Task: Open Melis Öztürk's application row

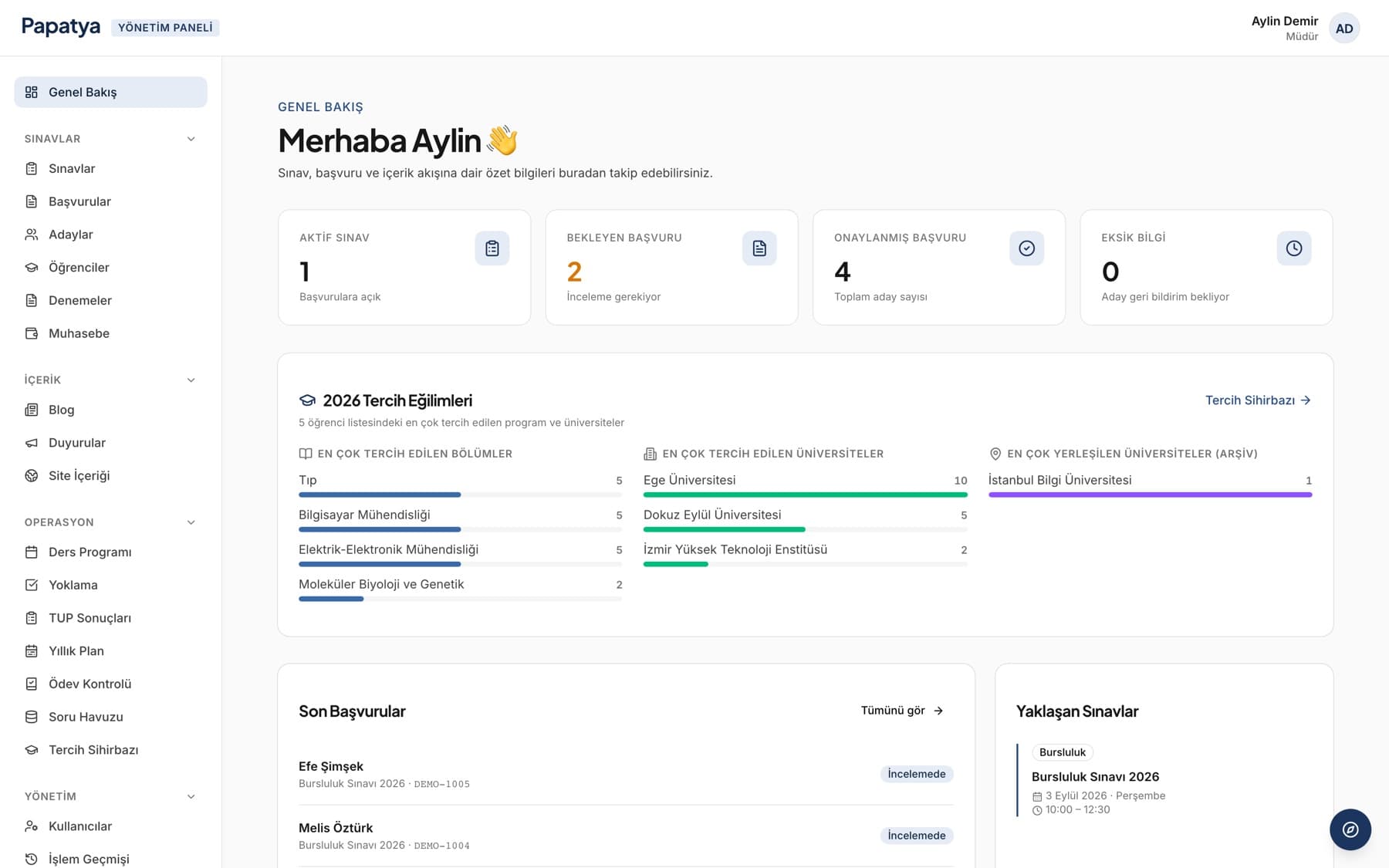Action: point(626,836)
